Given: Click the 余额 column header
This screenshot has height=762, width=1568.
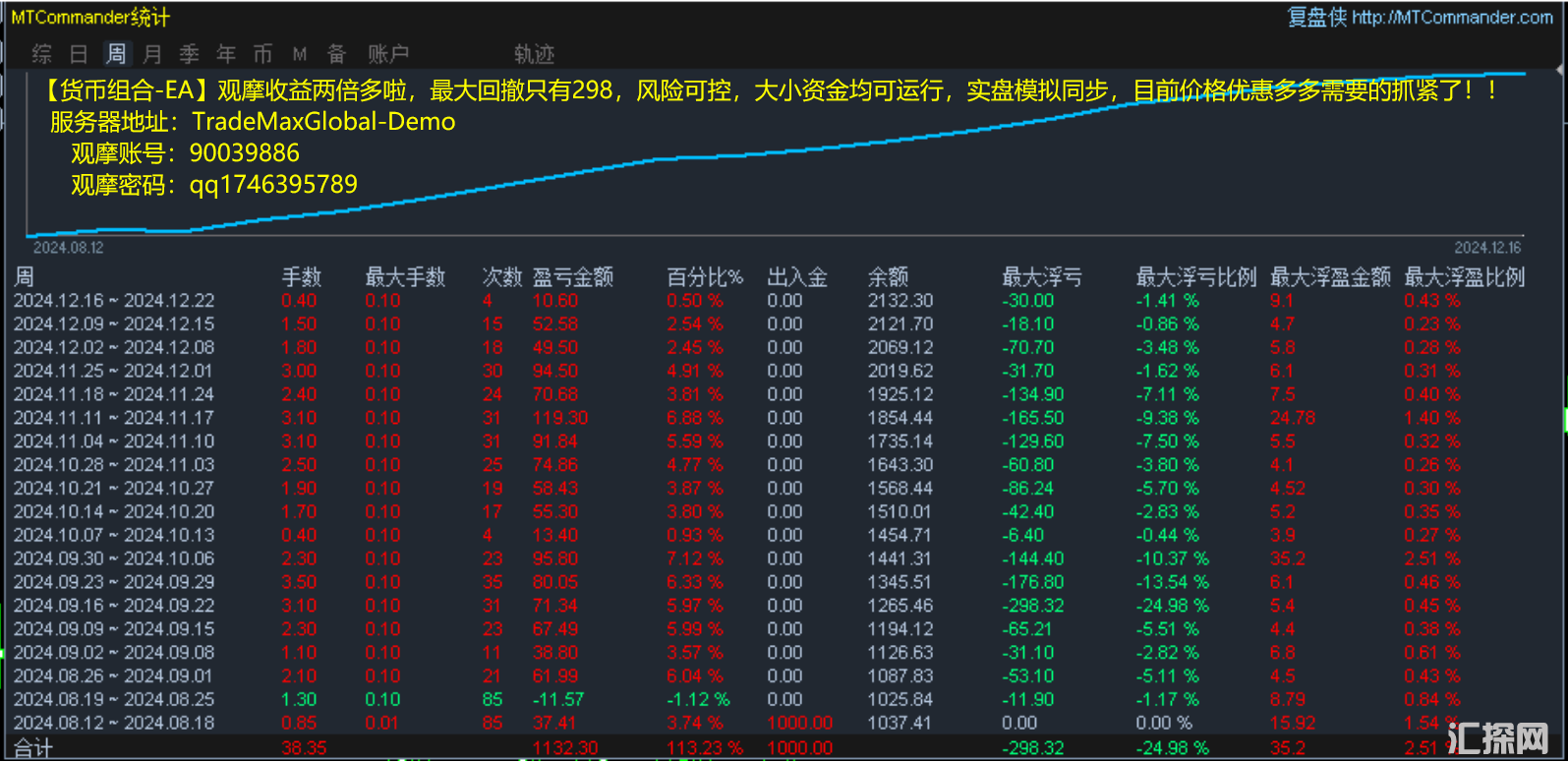Looking at the screenshot, I should coord(888,277).
